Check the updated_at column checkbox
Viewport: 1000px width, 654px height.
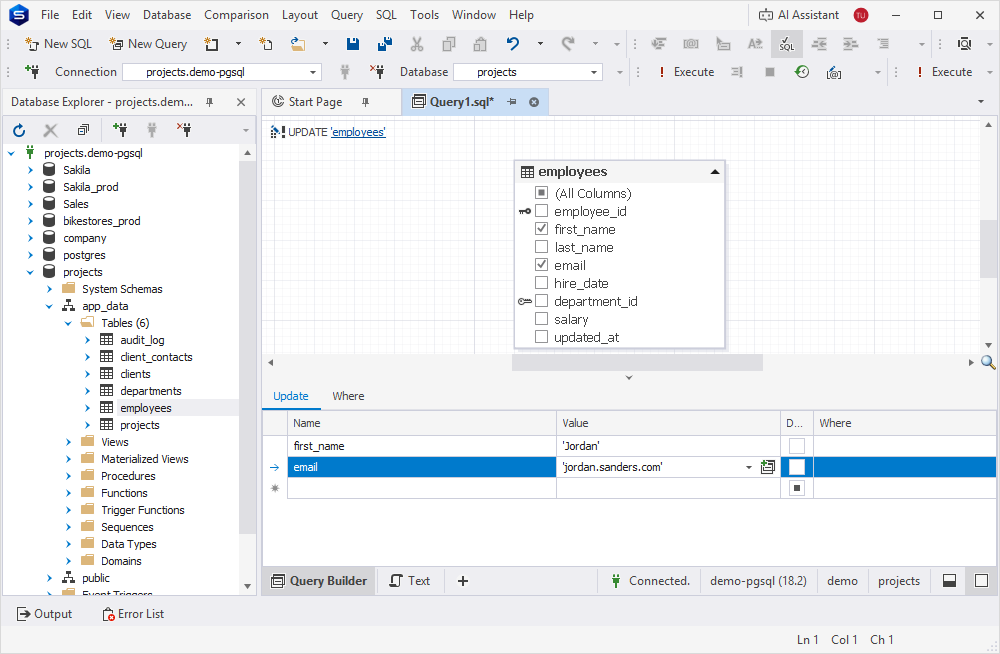coord(541,336)
